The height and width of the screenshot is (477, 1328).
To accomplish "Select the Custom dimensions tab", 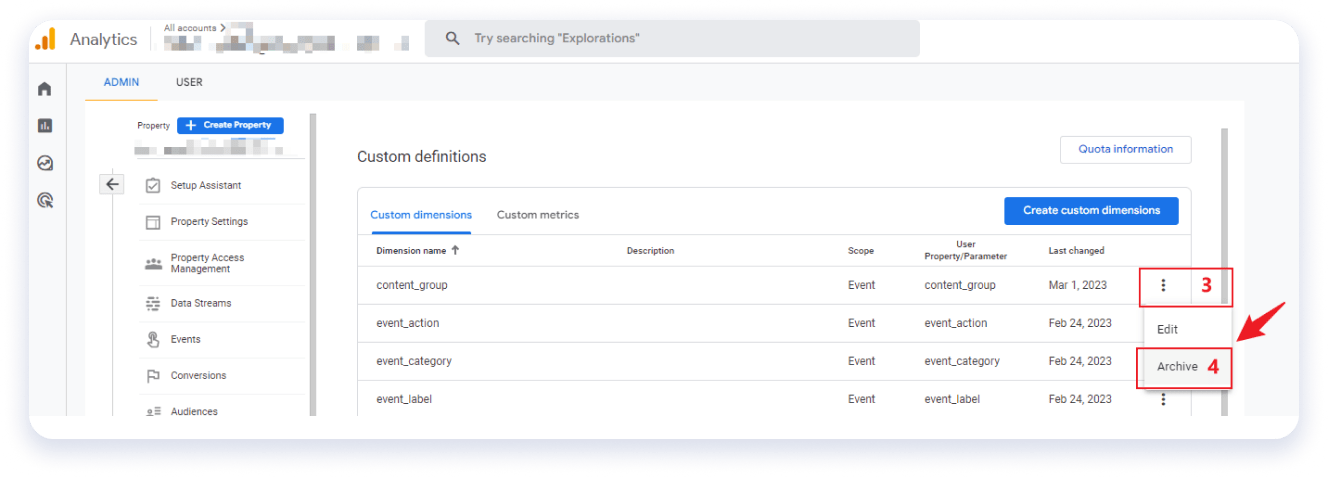I will (421, 214).
